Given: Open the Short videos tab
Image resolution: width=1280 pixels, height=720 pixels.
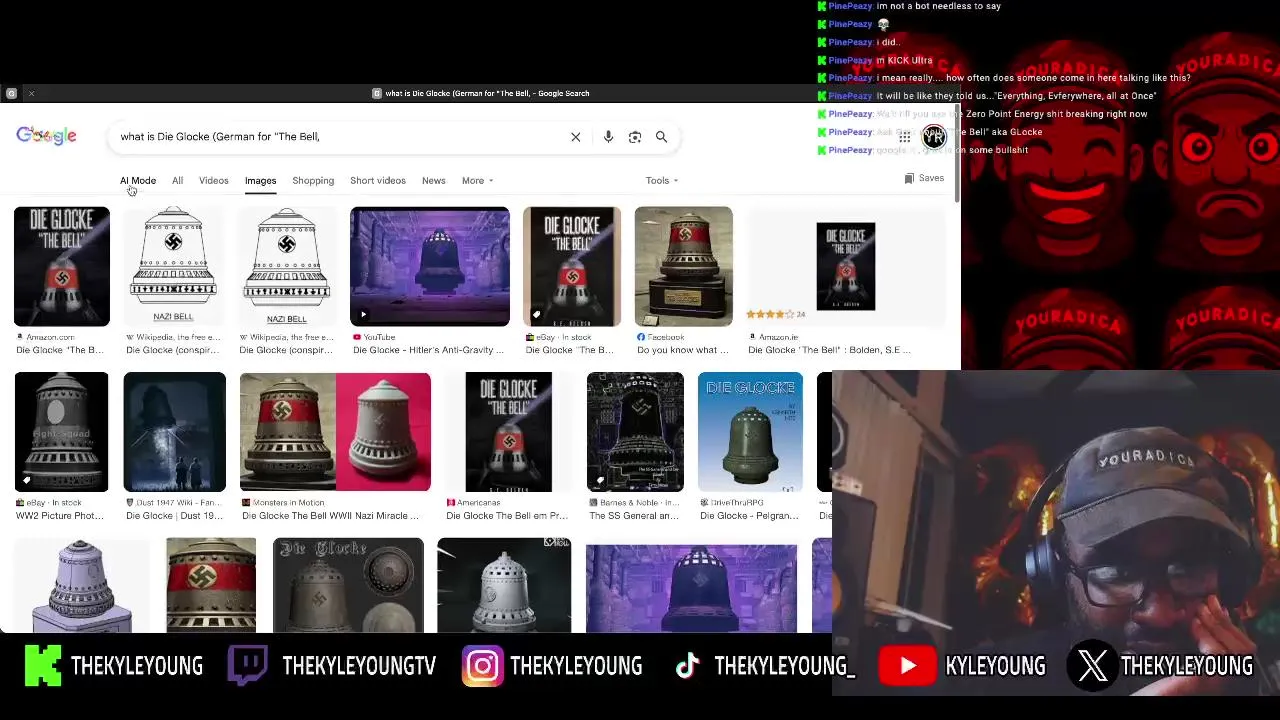Looking at the screenshot, I should [378, 180].
